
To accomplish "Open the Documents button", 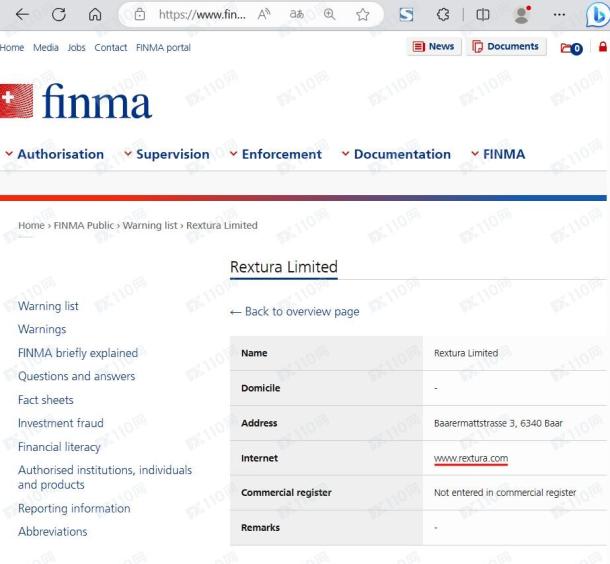I will [506, 47].
